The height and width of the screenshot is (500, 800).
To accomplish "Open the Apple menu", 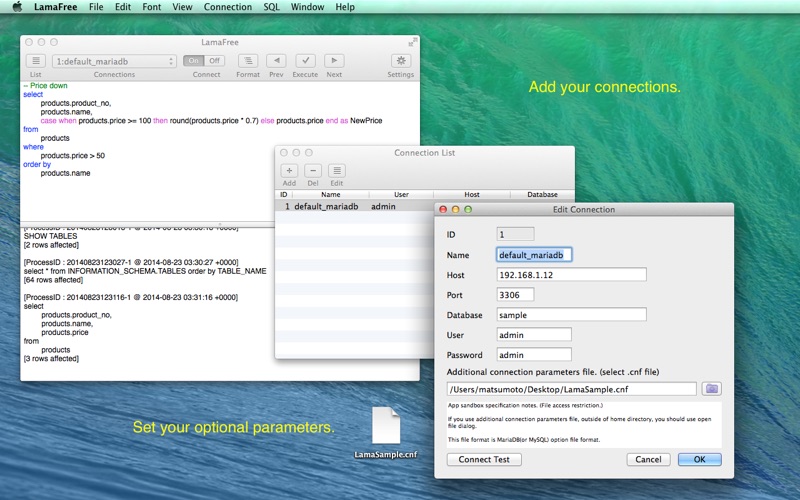I will click(x=17, y=7).
